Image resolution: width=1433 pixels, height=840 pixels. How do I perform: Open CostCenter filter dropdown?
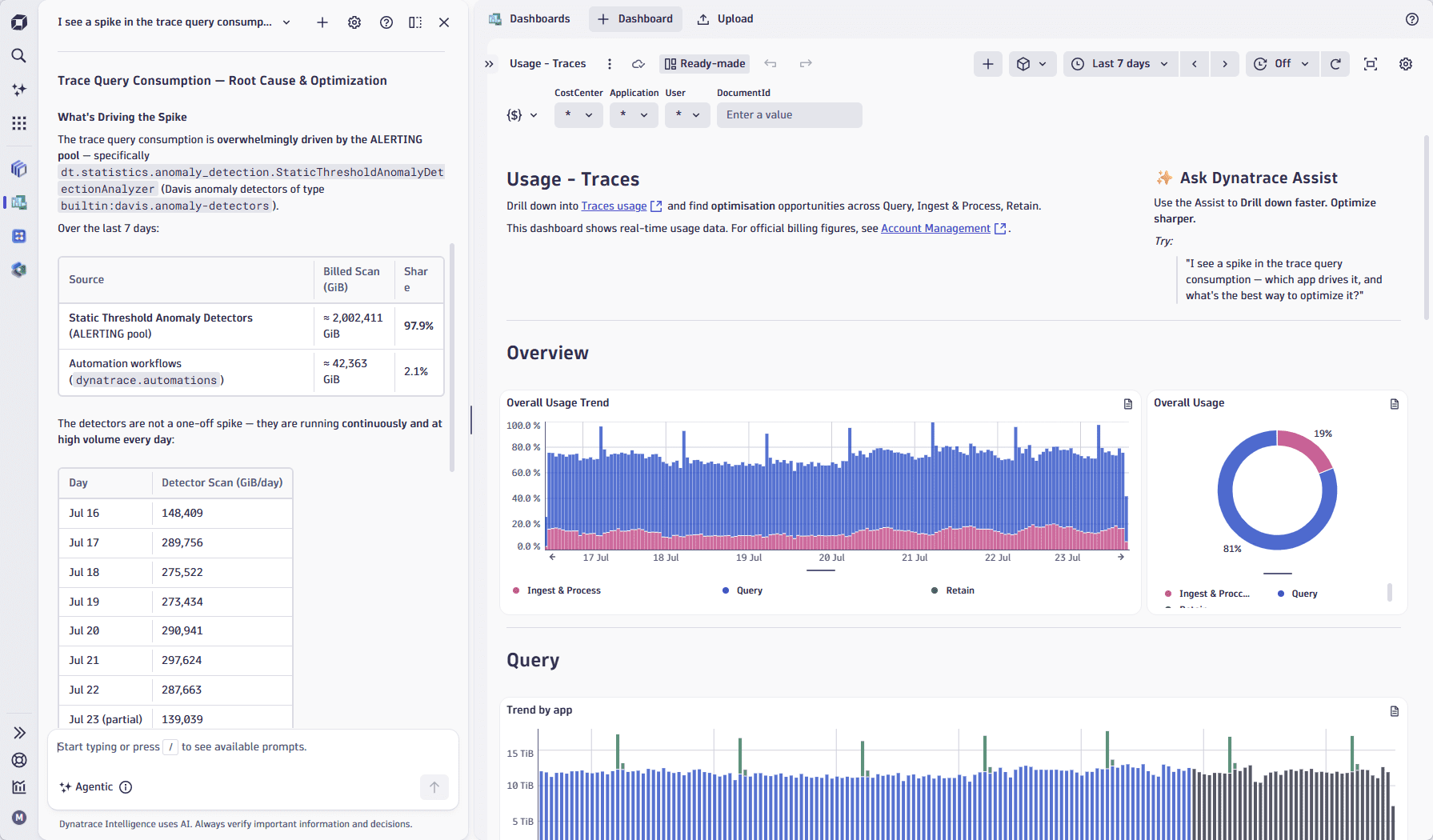(x=578, y=115)
